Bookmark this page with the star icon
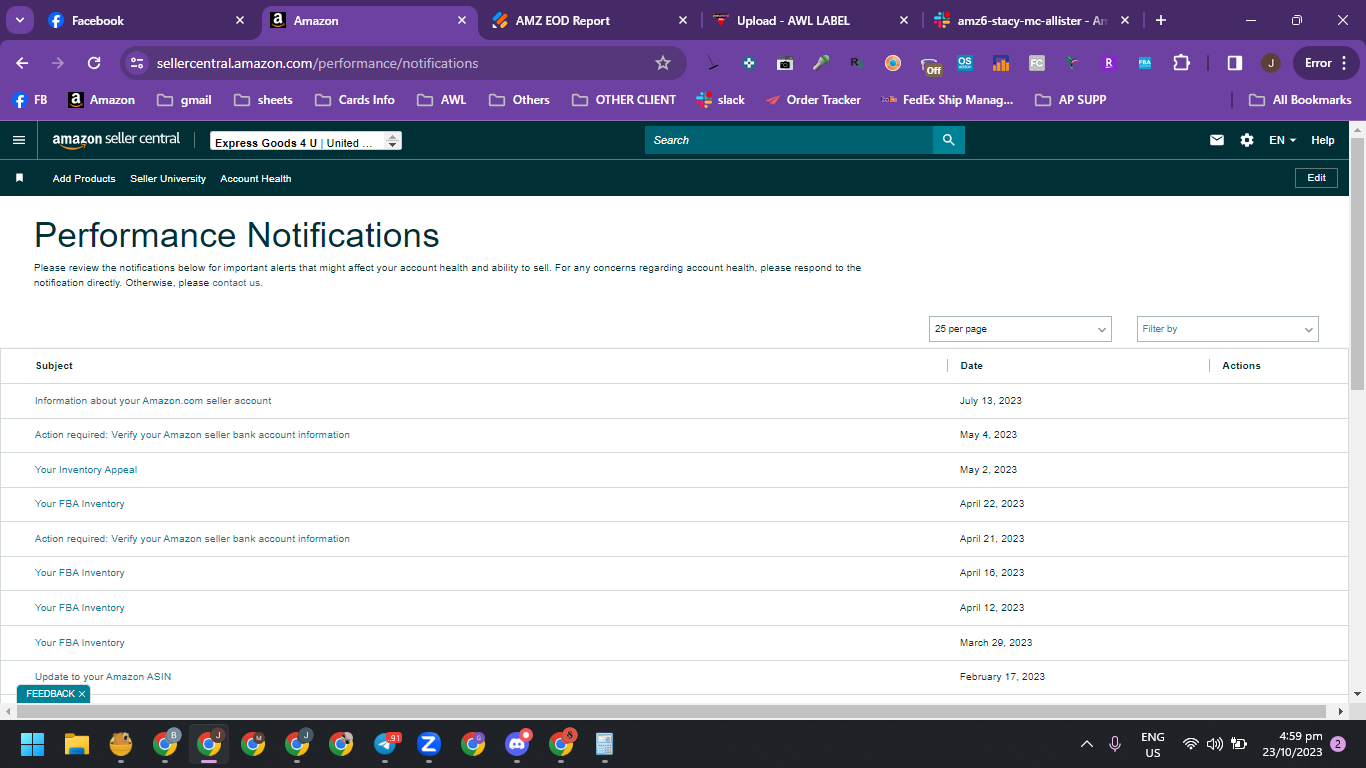 pos(663,63)
